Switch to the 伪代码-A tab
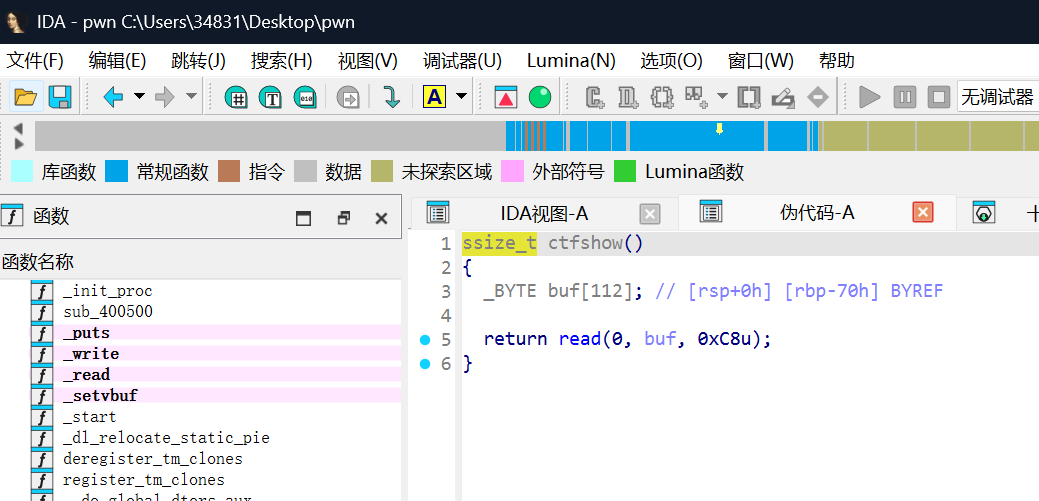1039x501 pixels. (x=817, y=213)
